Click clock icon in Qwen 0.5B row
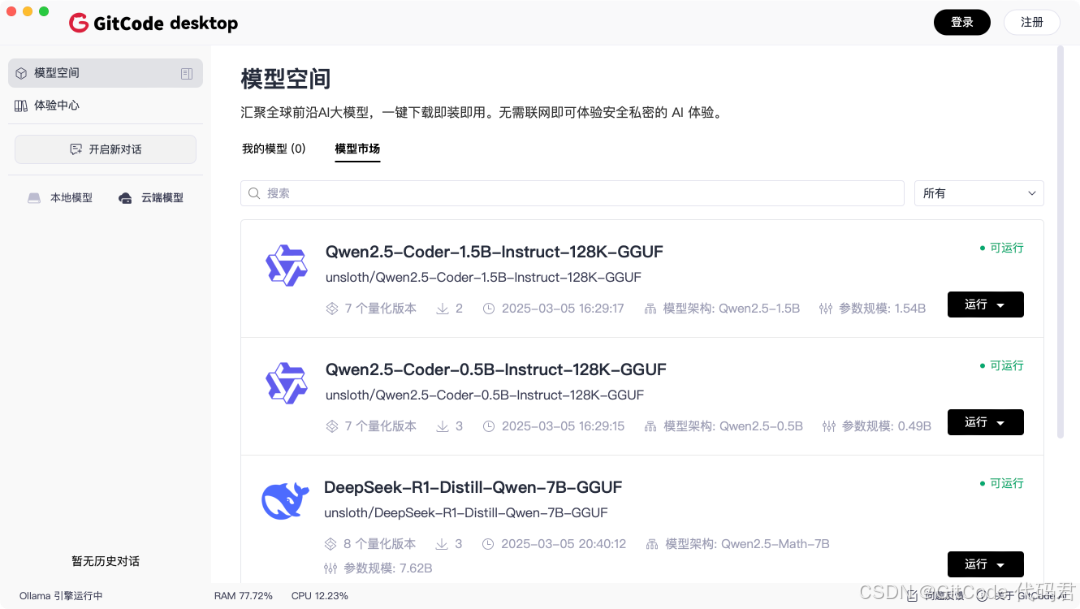 pos(488,426)
